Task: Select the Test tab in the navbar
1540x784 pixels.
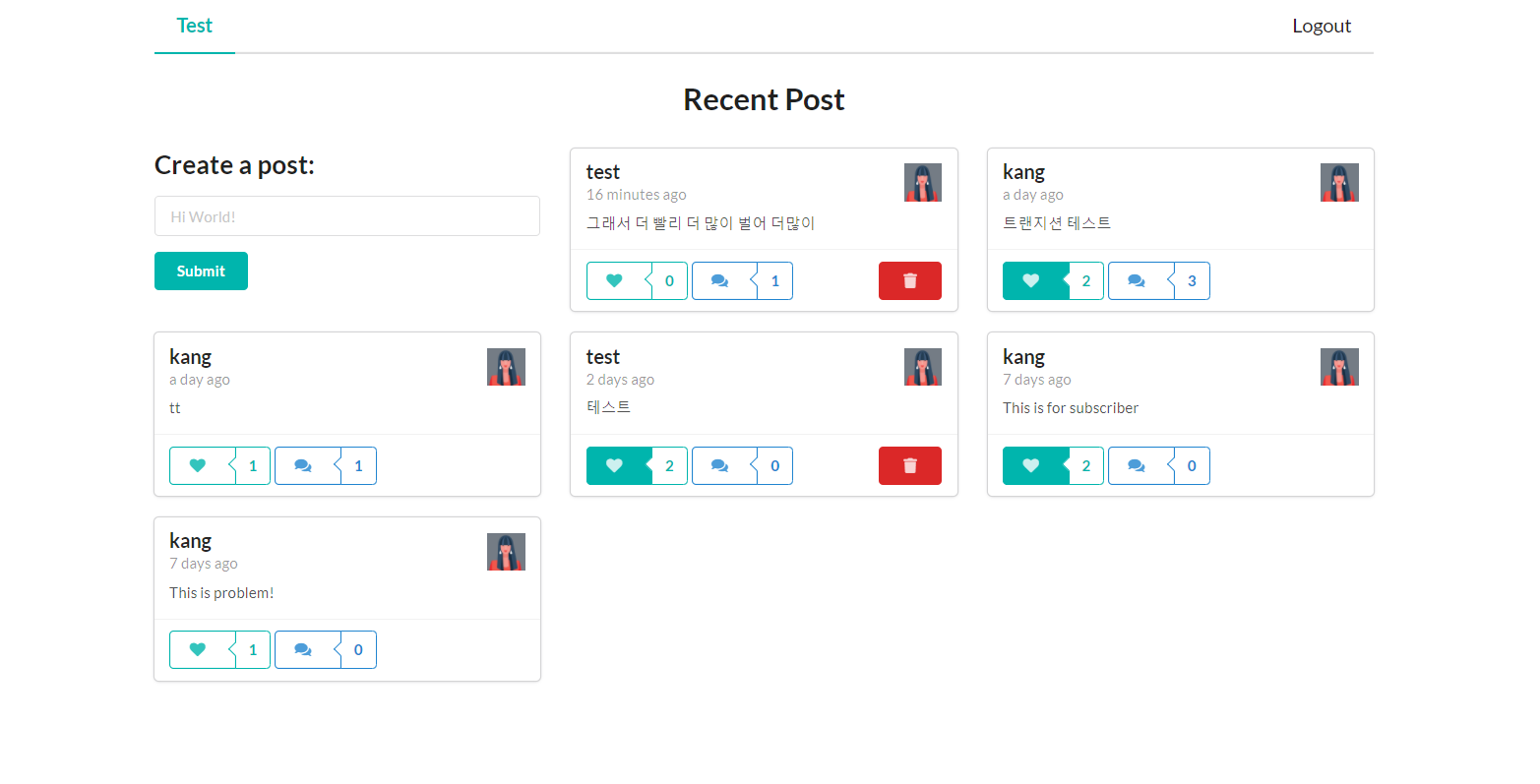Action: [194, 26]
